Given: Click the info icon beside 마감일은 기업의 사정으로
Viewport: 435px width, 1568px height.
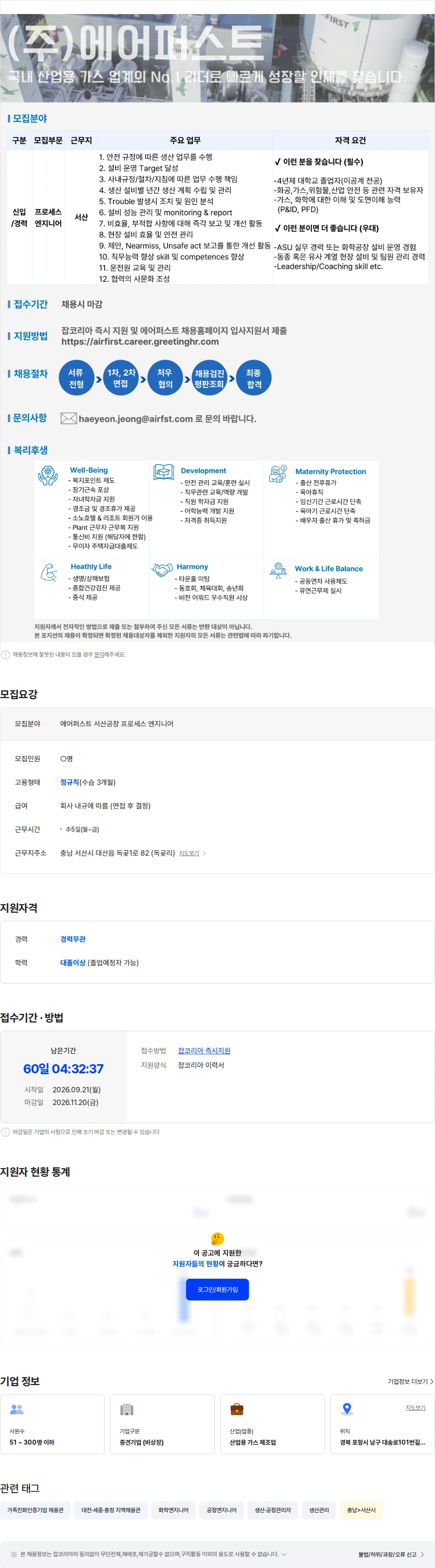Looking at the screenshot, I should (5, 1132).
